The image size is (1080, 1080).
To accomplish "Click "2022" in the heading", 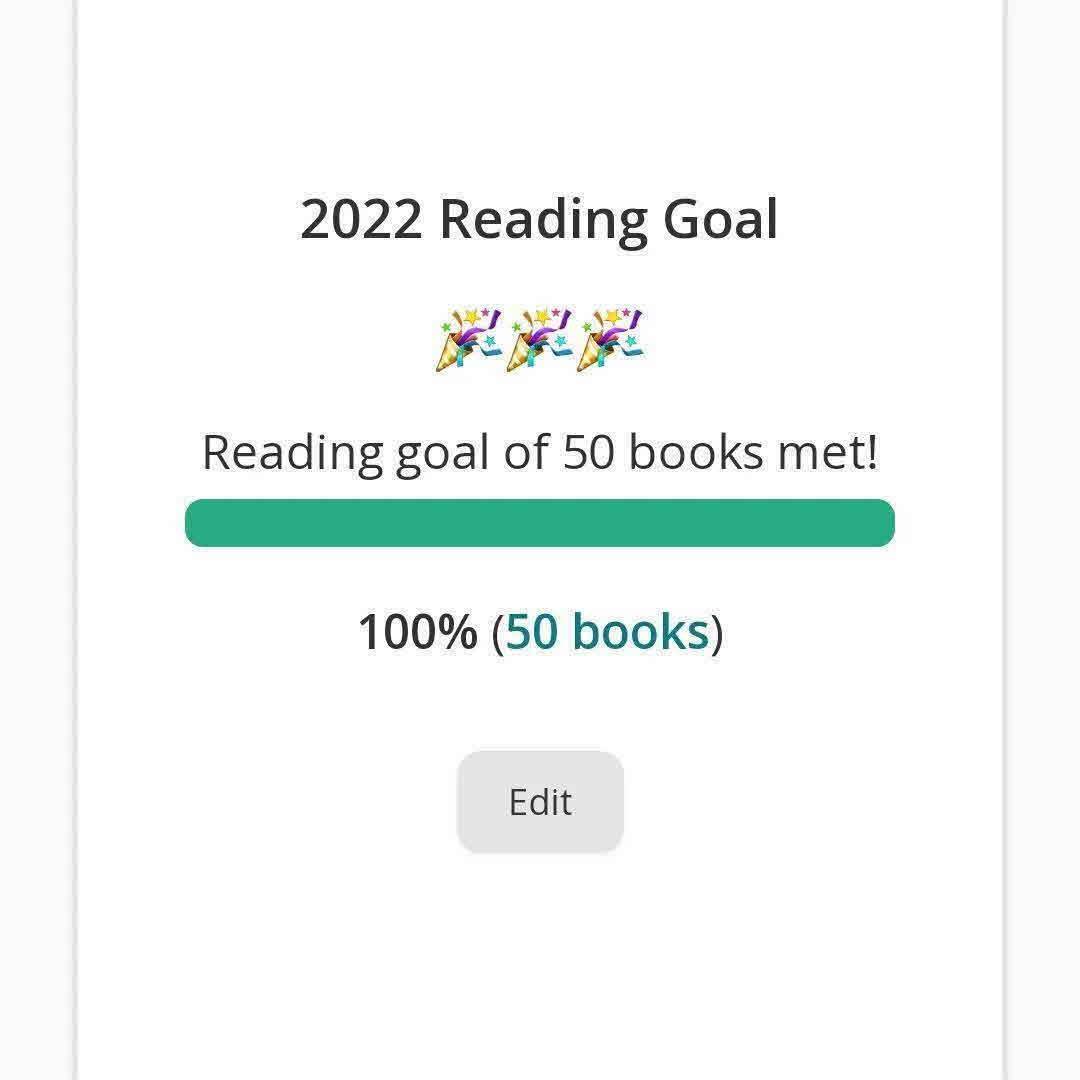I will coord(361,219).
